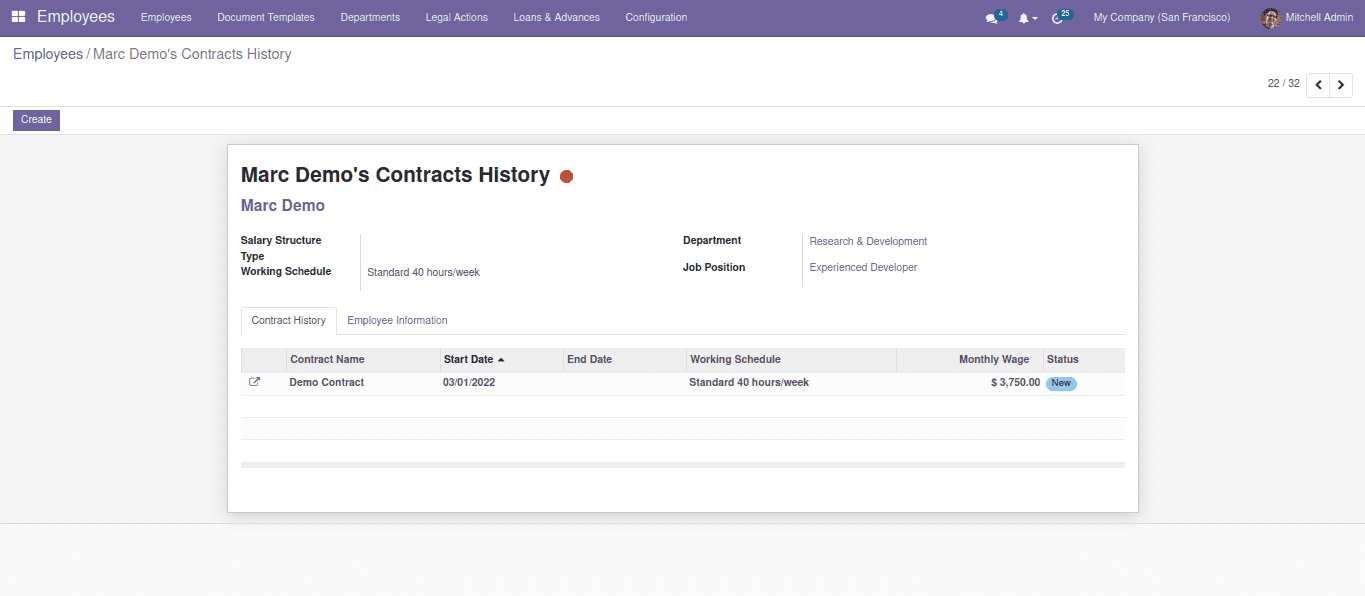Click the red status dot beside title
This screenshot has width=1365, height=596.
[566, 177]
